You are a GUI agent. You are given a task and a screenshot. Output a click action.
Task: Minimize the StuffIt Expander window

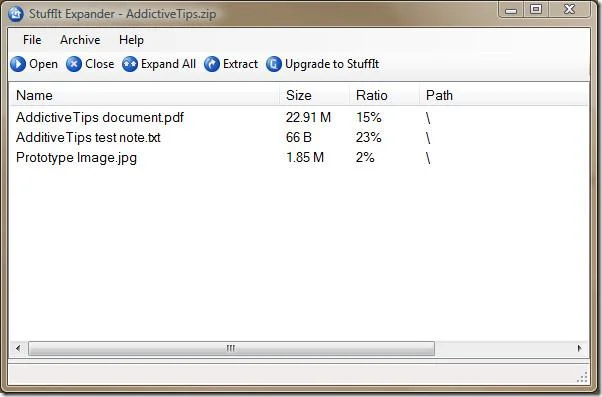click(511, 10)
